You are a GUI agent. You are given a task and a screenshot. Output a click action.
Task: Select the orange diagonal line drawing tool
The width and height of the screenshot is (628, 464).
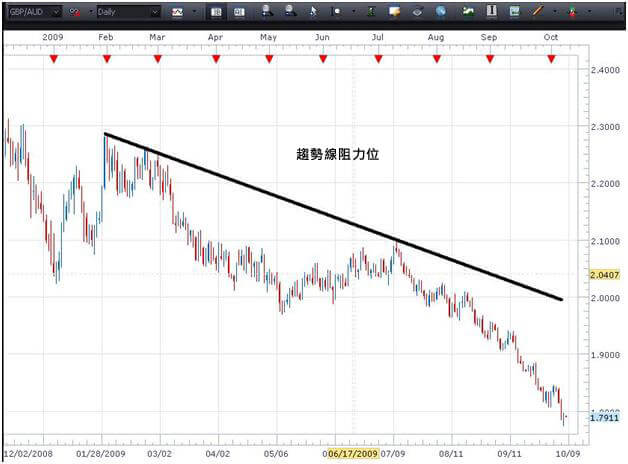click(x=537, y=12)
